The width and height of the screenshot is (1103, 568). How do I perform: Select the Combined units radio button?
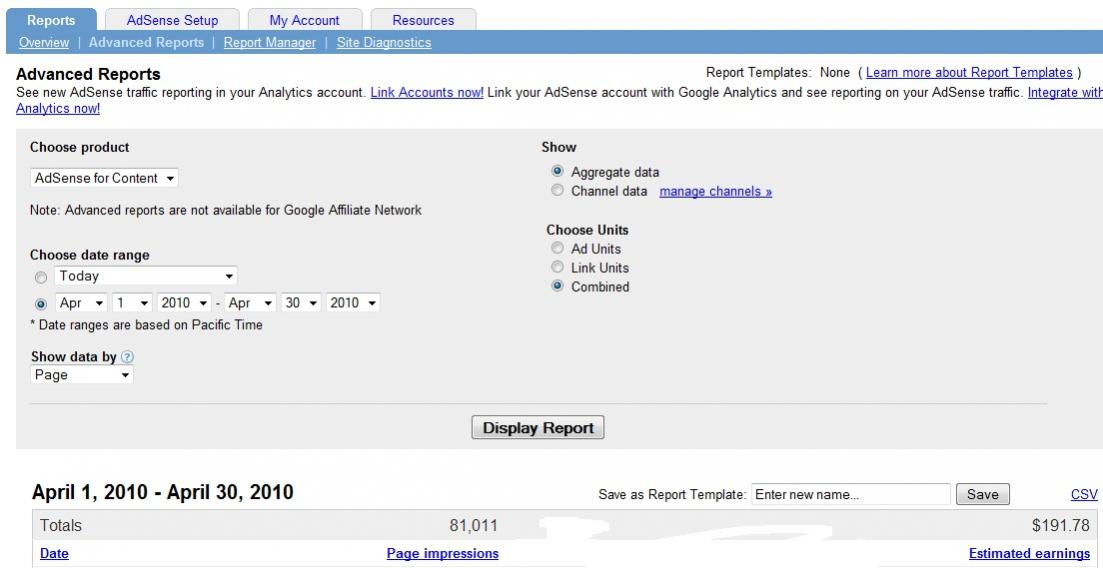click(558, 286)
